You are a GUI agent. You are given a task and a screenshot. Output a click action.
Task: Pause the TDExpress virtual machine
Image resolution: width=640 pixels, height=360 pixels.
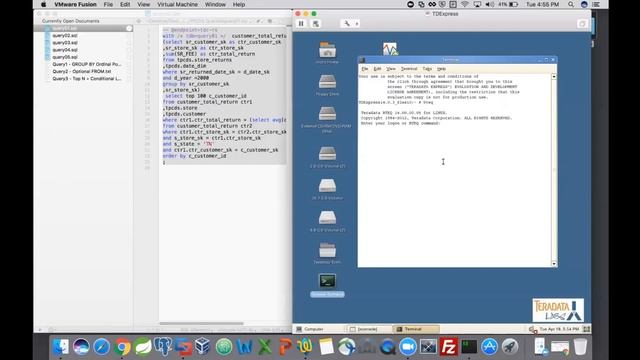[301, 24]
